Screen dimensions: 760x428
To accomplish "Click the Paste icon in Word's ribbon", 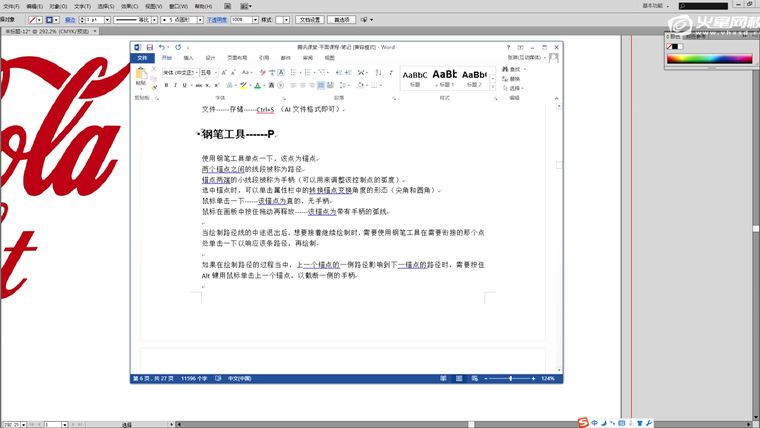I will click(141, 75).
